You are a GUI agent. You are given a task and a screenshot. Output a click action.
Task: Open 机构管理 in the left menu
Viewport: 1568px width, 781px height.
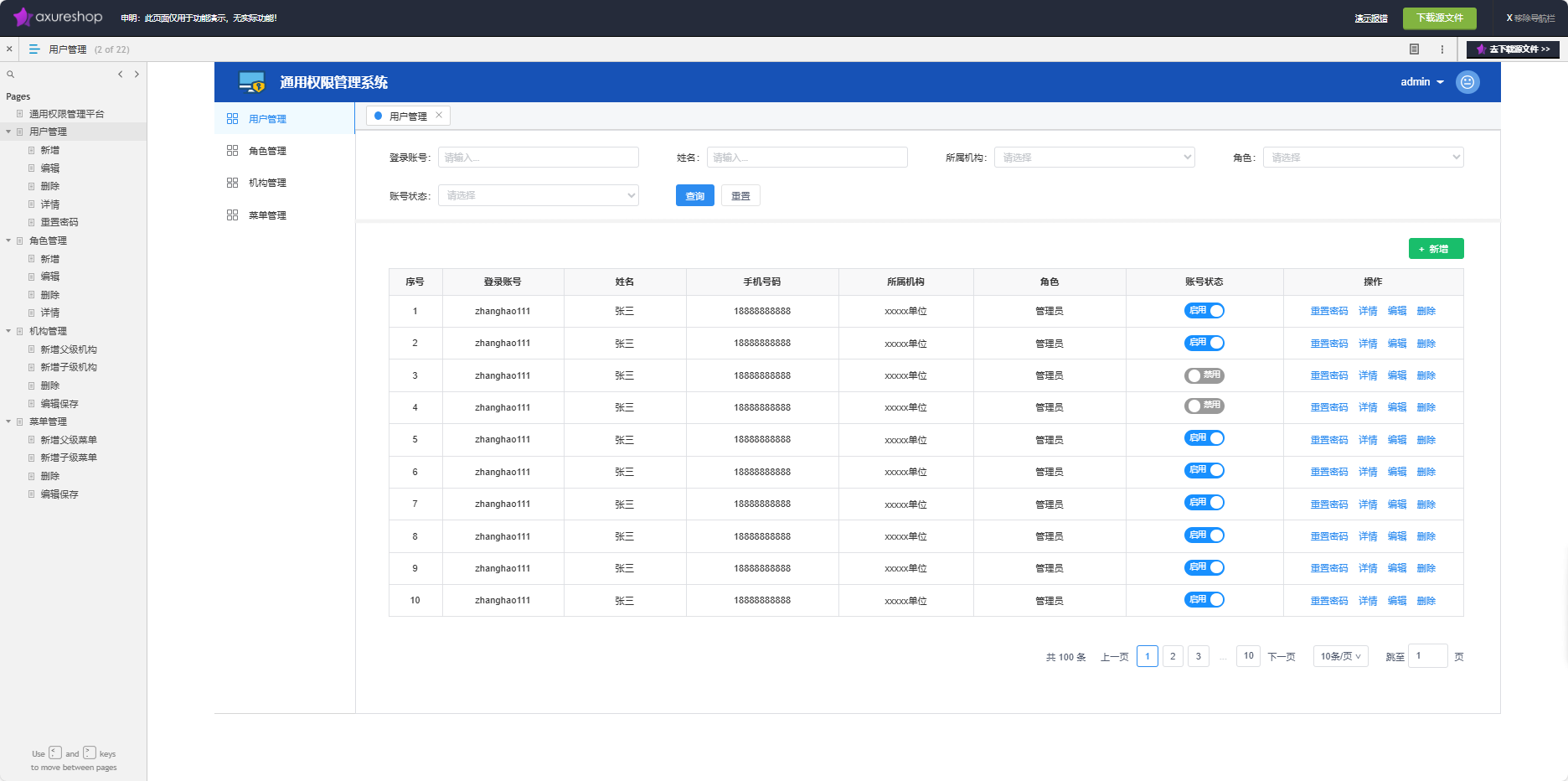point(285,183)
